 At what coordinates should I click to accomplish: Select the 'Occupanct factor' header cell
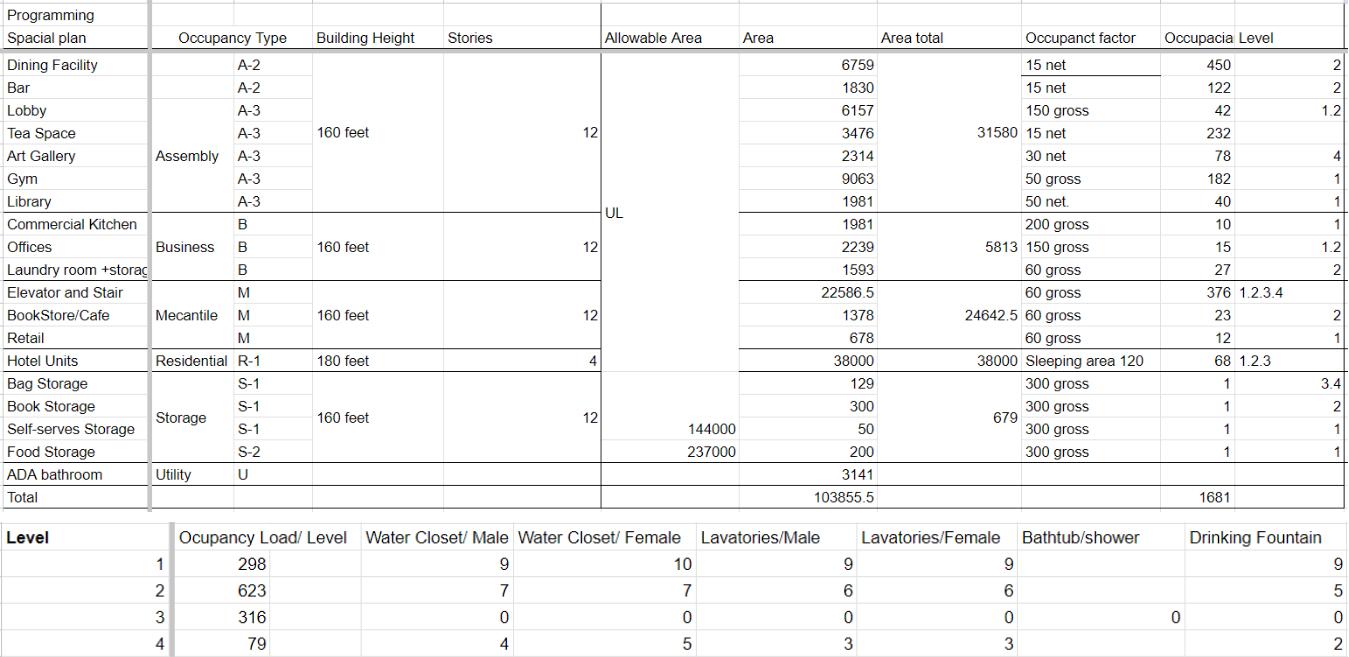[x=1091, y=38]
